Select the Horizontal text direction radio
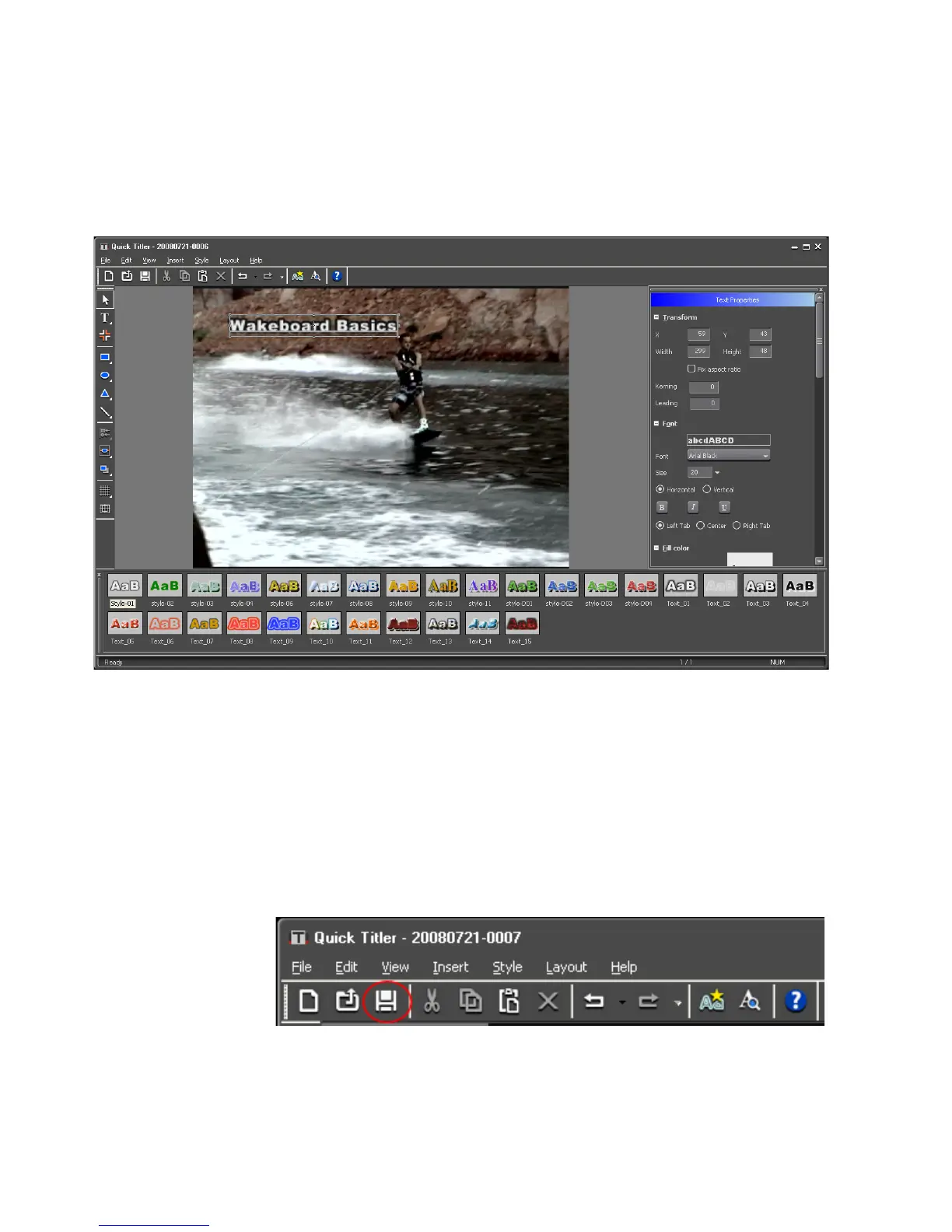Screen dimensions: 952x1232 coord(660,489)
